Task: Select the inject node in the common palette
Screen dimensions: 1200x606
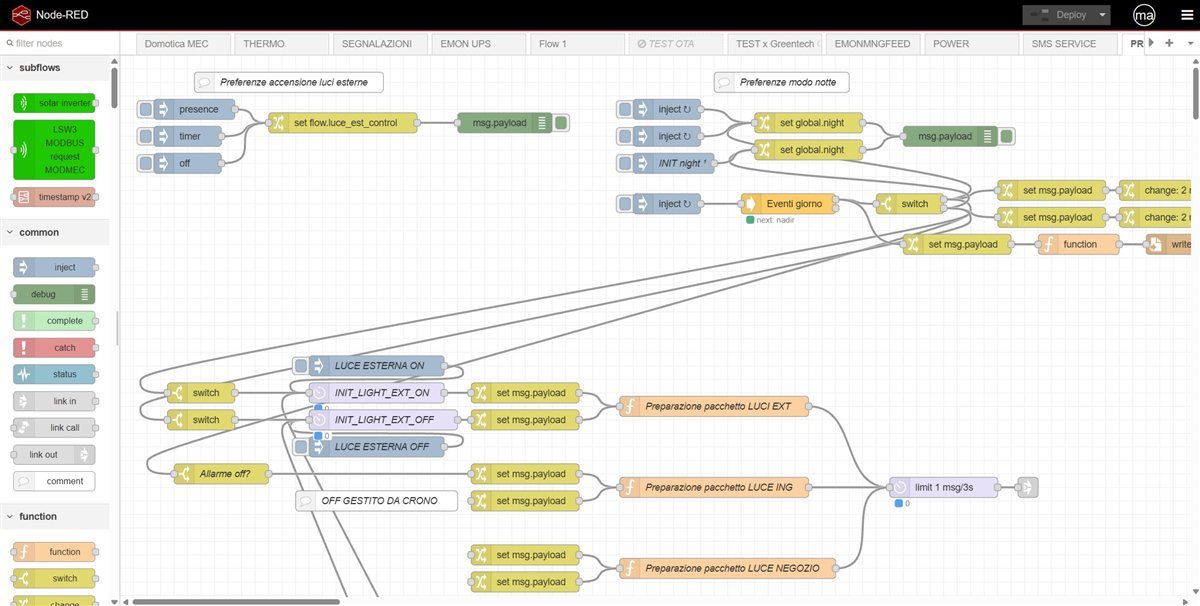Action: coord(55,267)
